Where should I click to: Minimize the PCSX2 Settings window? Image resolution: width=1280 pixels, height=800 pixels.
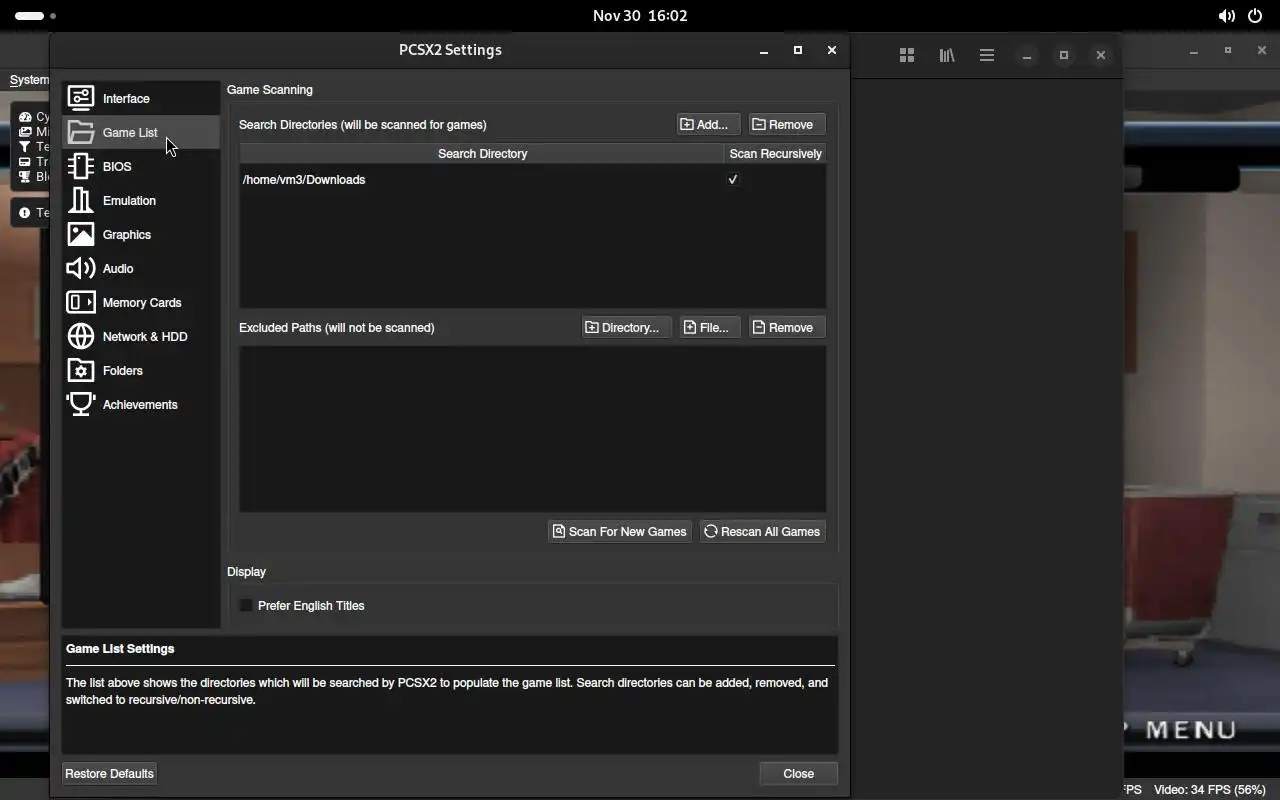click(x=764, y=50)
